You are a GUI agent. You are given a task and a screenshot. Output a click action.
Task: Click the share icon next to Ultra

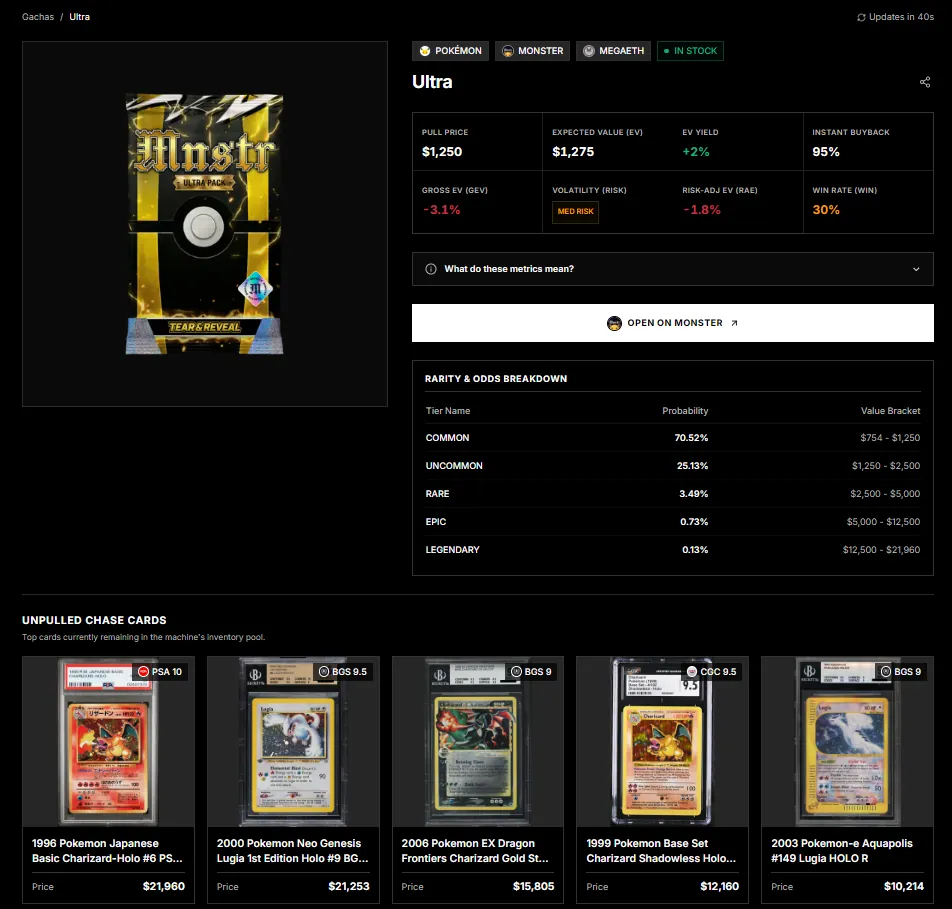pyautogui.click(x=925, y=82)
